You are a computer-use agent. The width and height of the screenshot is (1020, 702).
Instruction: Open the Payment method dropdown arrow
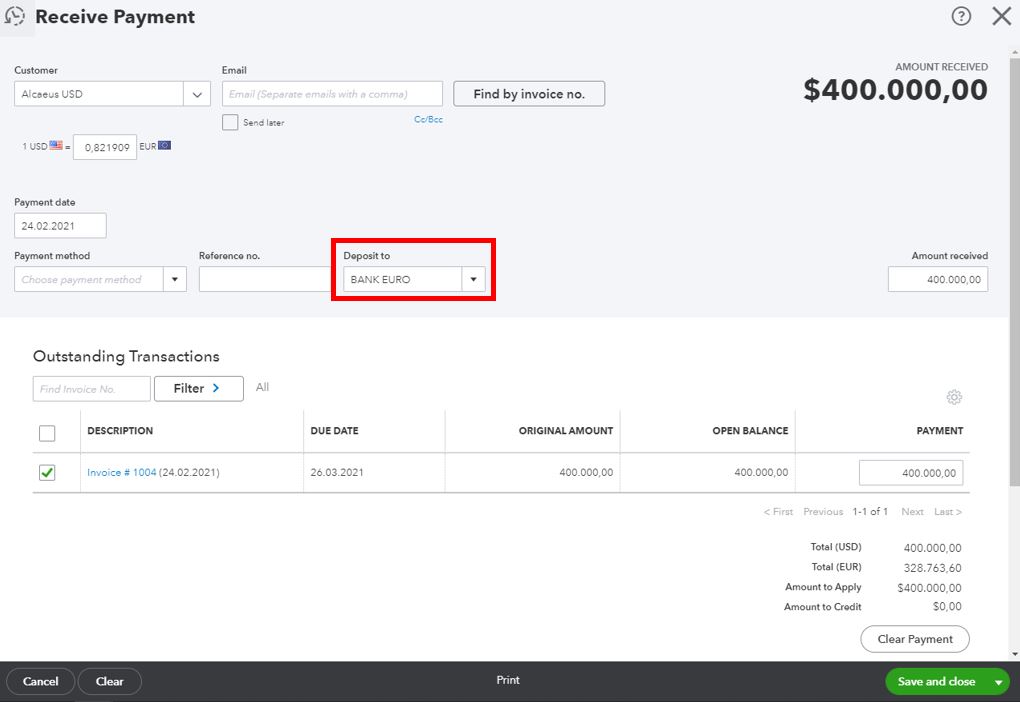(x=174, y=279)
